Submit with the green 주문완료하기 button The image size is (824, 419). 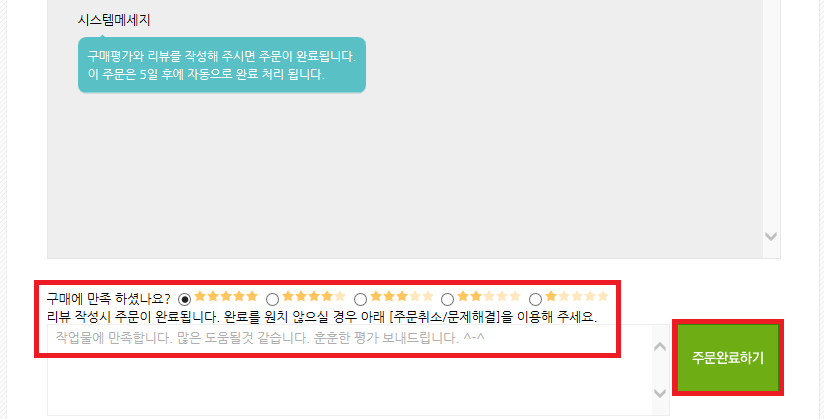pos(728,357)
